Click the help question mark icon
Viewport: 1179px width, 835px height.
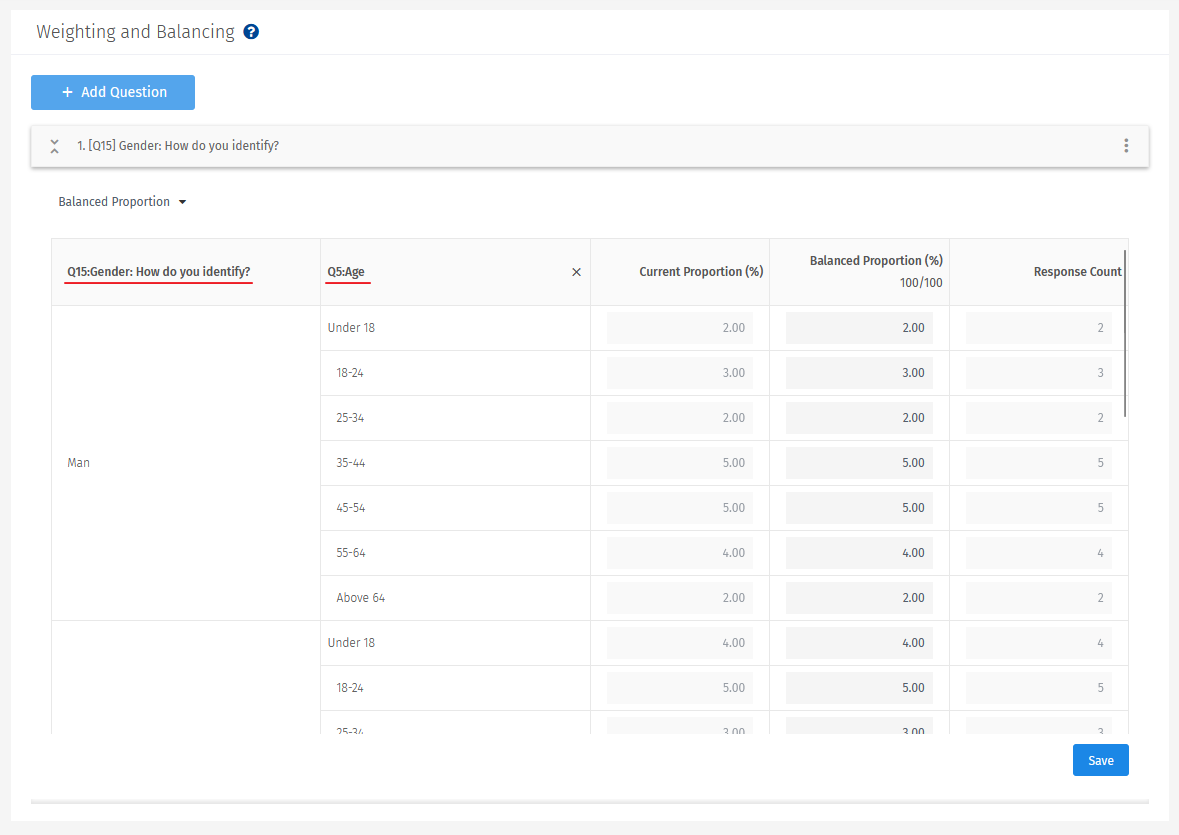[251, 32]
